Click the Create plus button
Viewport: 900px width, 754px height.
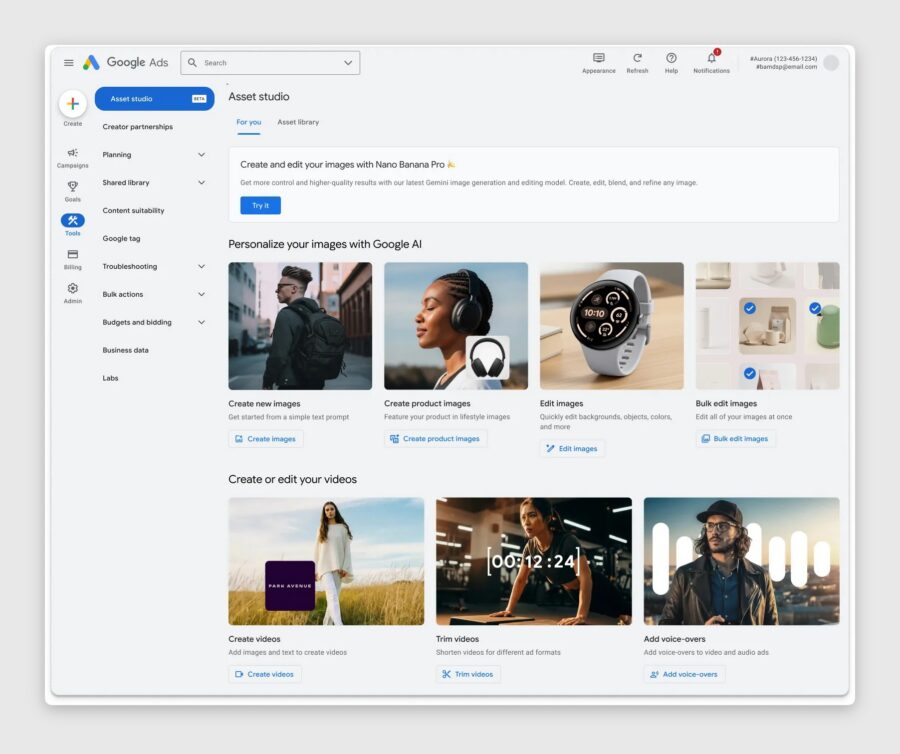[72, 104]
